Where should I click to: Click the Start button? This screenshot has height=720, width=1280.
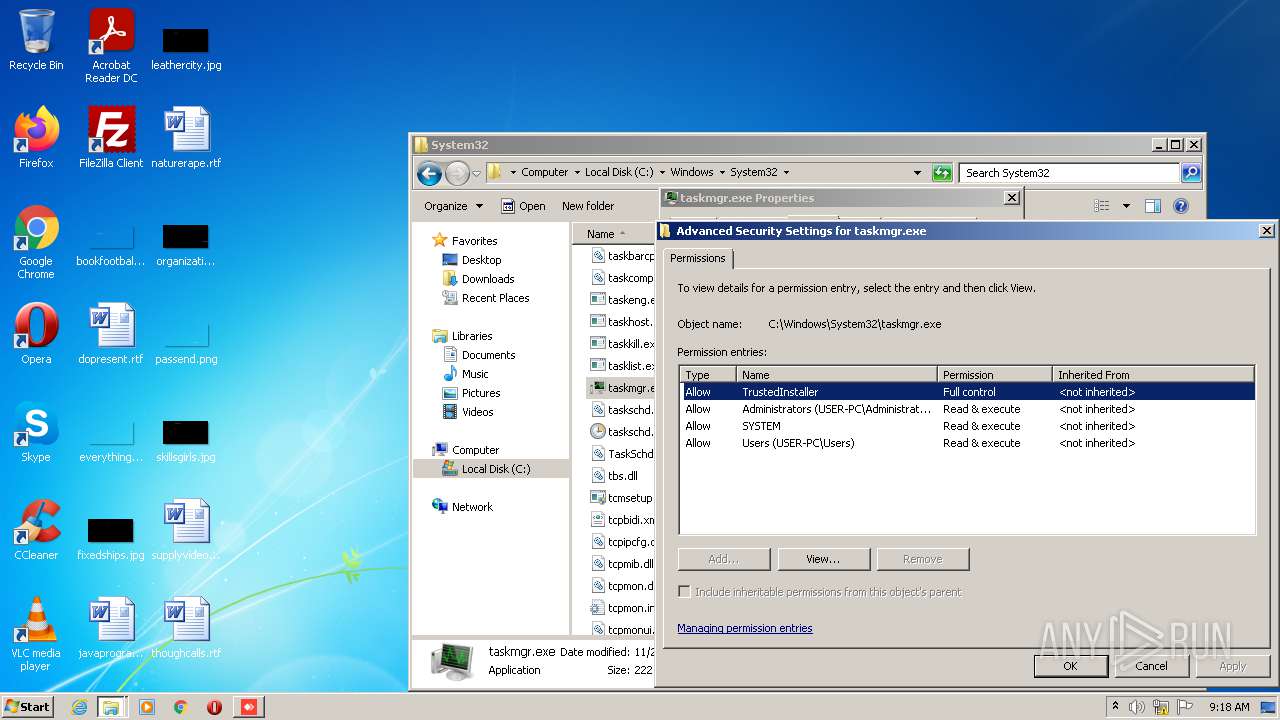[x=27, y=707]
